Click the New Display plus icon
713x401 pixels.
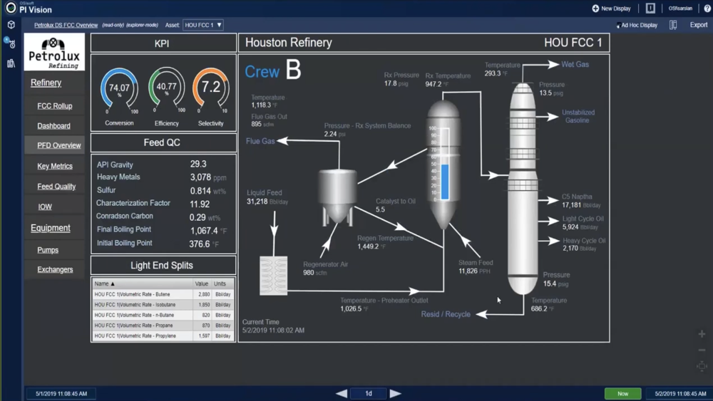coord(595,8)
